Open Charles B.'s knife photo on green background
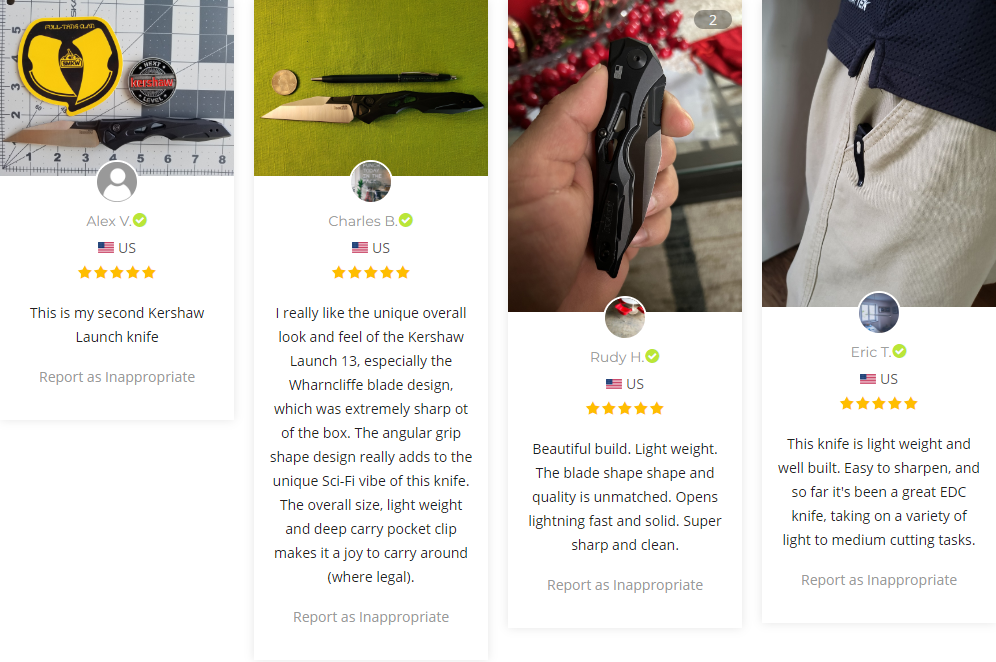 (371, 80)
